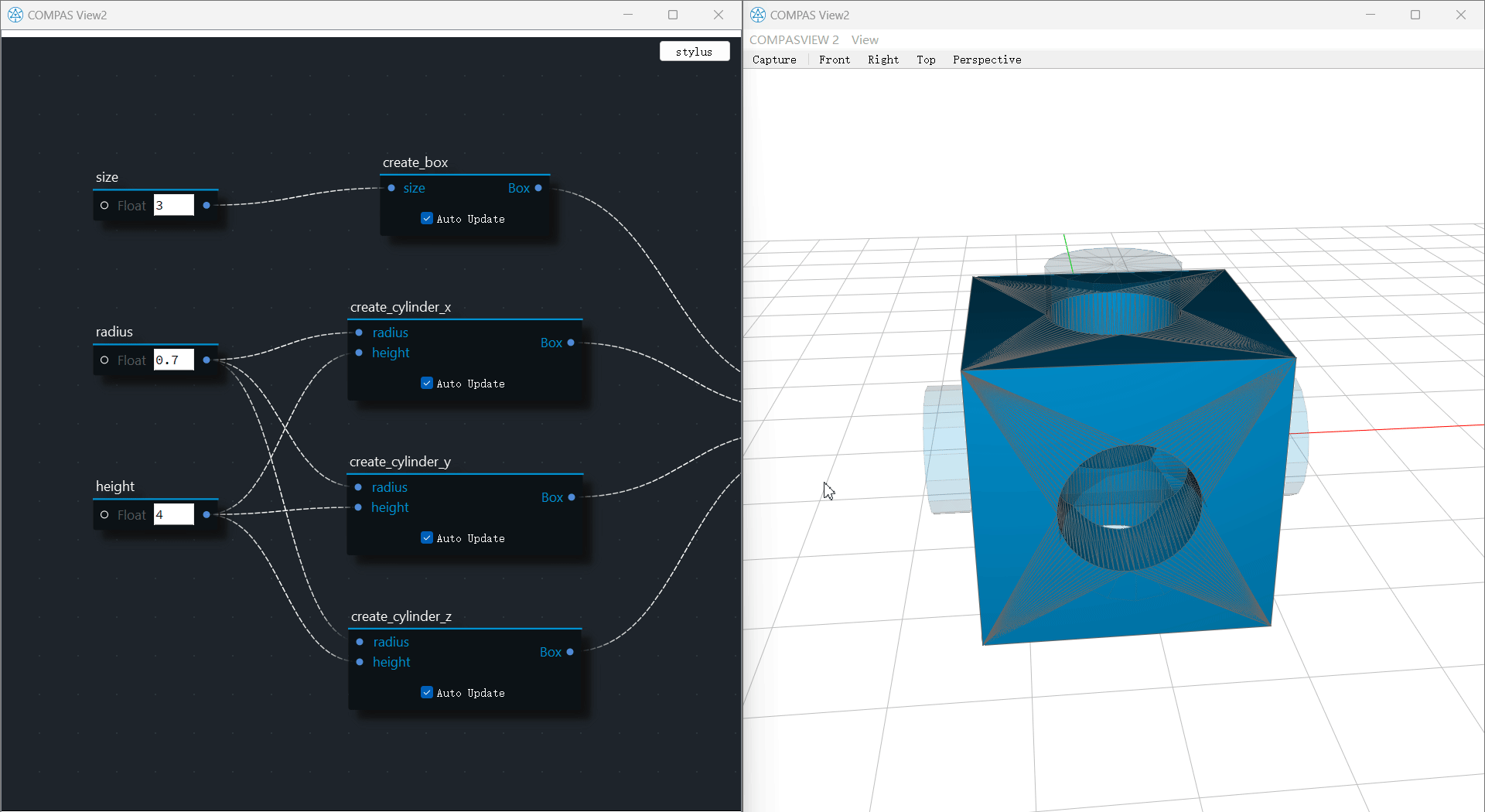This screenshot has height=812, width=1485.
Task: Click the size input port on create_box node
Action: (392, 188)
